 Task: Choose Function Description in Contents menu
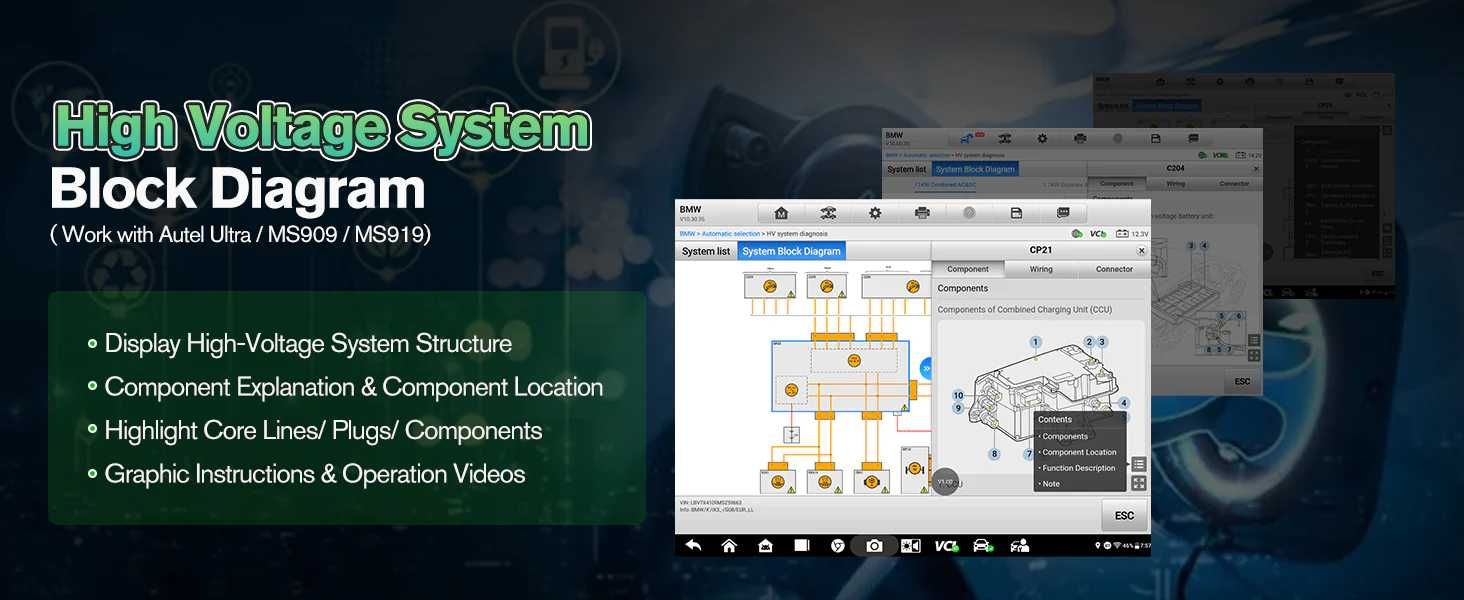point(1080,468)
